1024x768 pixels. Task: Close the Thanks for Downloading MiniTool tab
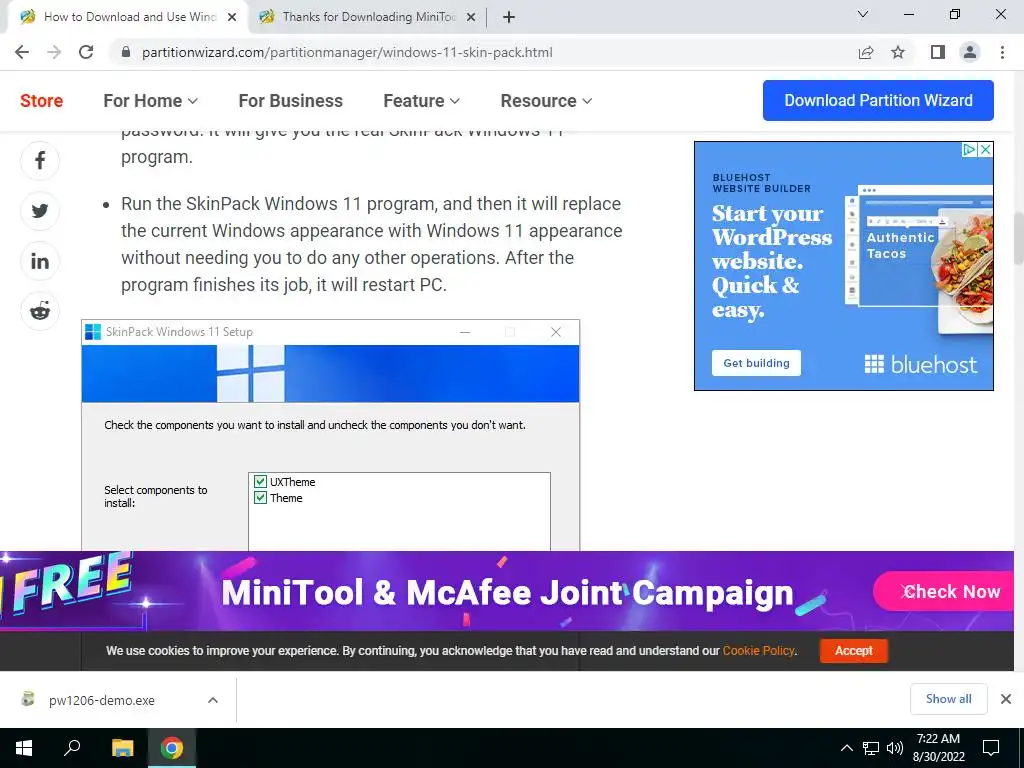point(471,17)
